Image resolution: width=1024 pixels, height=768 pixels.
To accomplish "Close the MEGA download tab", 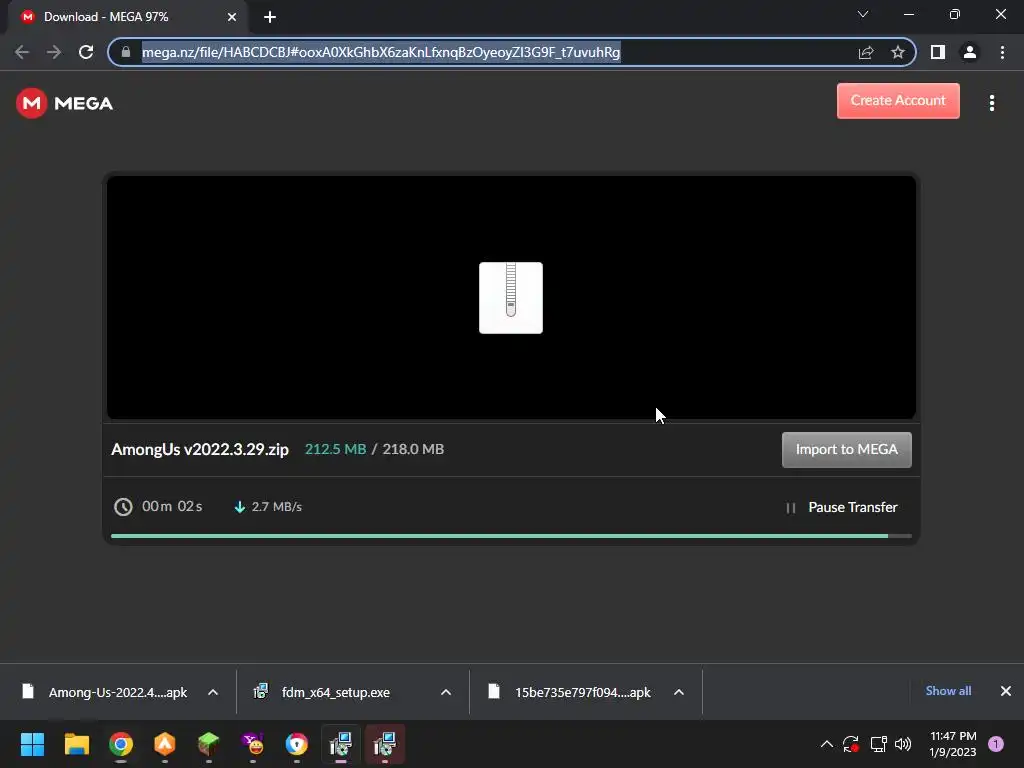I will point(232,17).
